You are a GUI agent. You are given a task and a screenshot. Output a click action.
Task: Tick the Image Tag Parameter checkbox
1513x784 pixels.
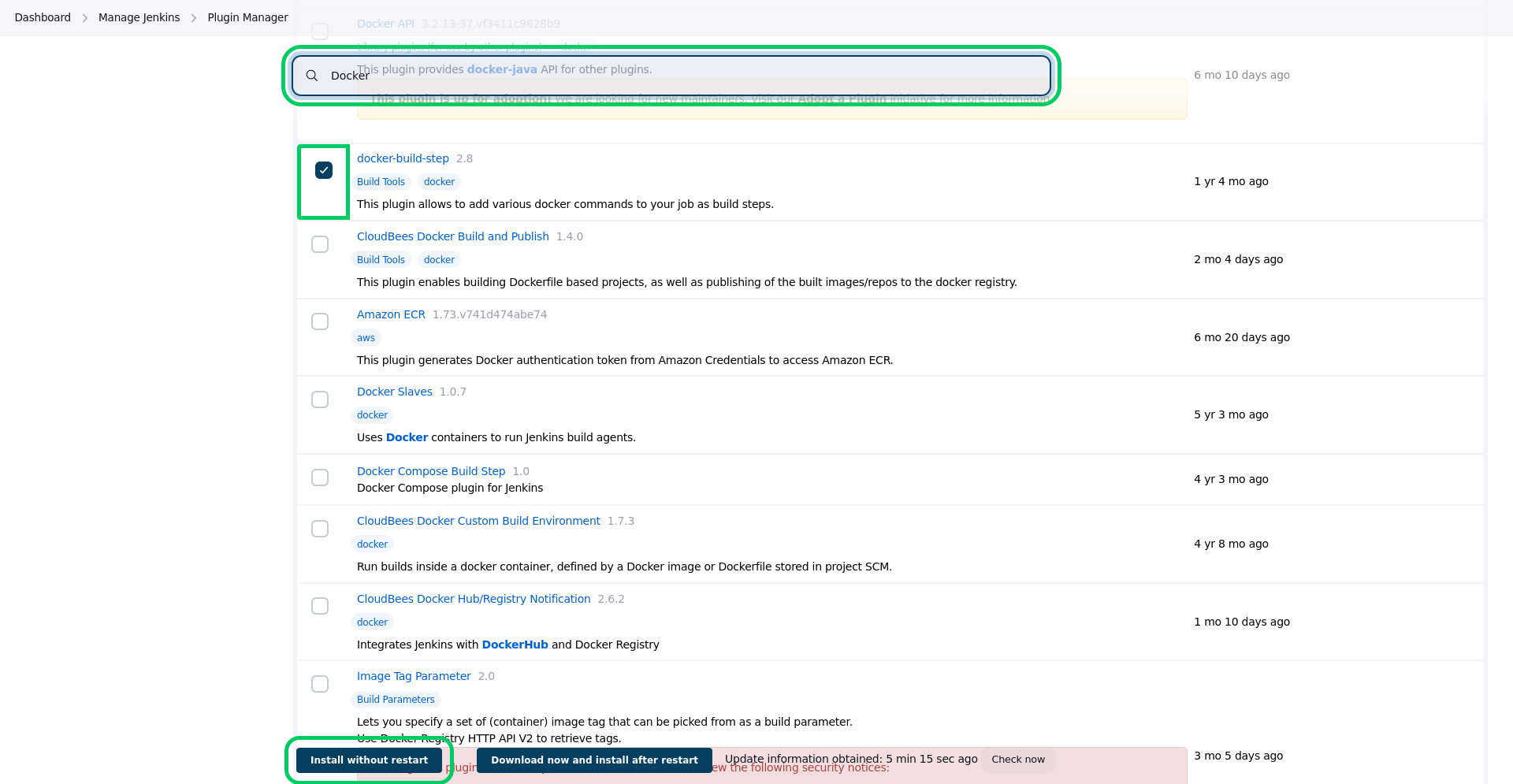point(320,684)
